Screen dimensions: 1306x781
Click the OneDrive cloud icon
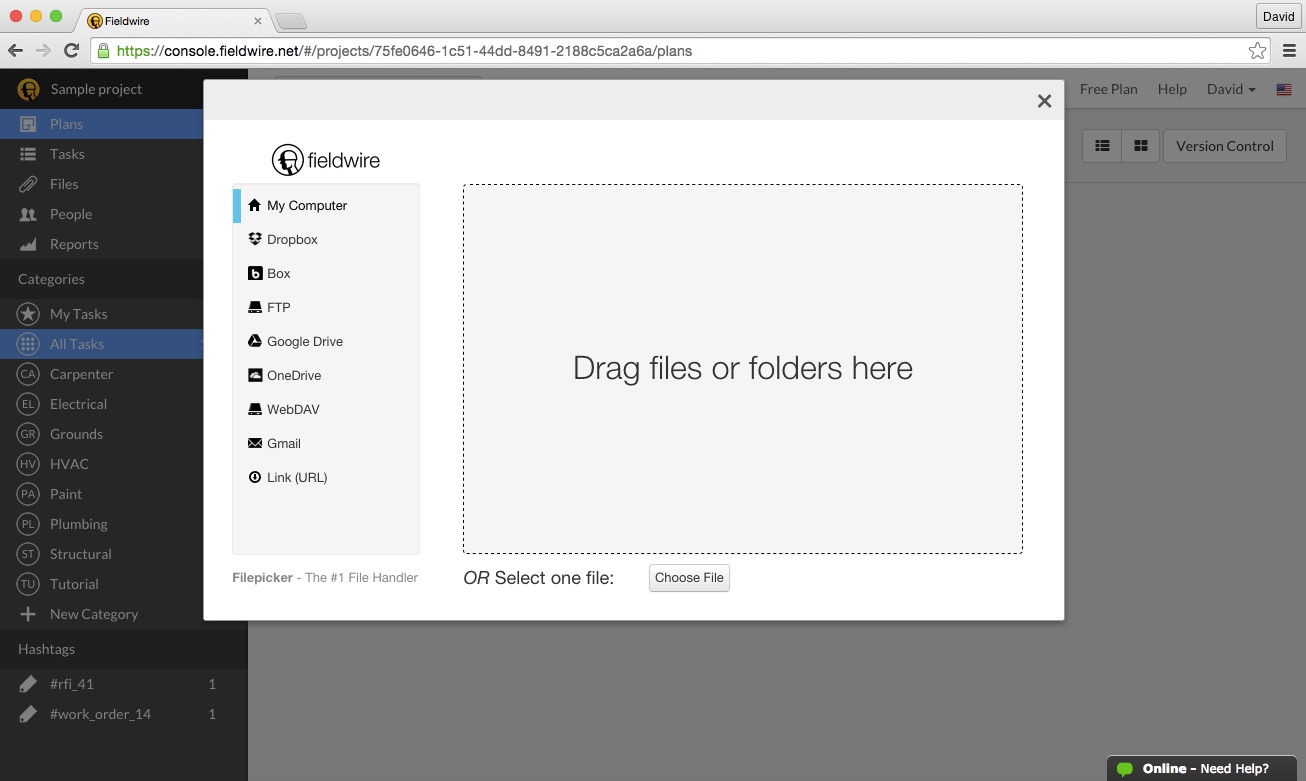(254, 375)
